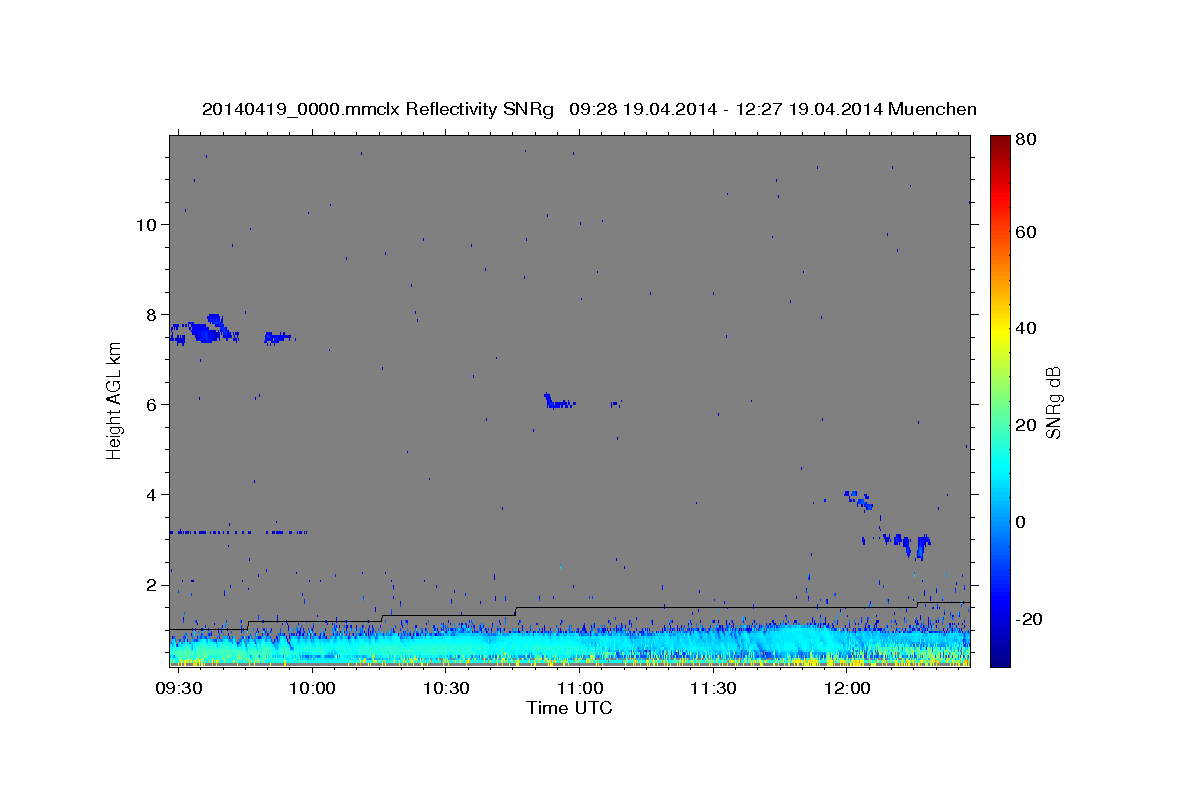
Task: Click the 12:00 time tick label
Action: (847, 689)
